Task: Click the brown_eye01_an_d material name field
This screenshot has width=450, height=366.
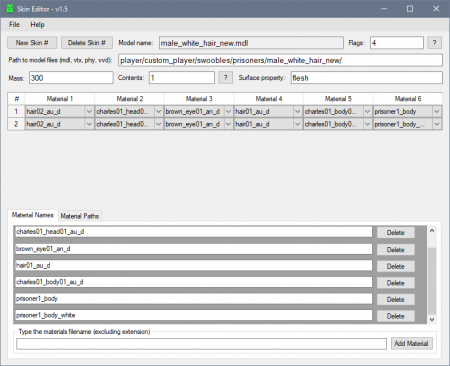Action: tap(193, 249)
